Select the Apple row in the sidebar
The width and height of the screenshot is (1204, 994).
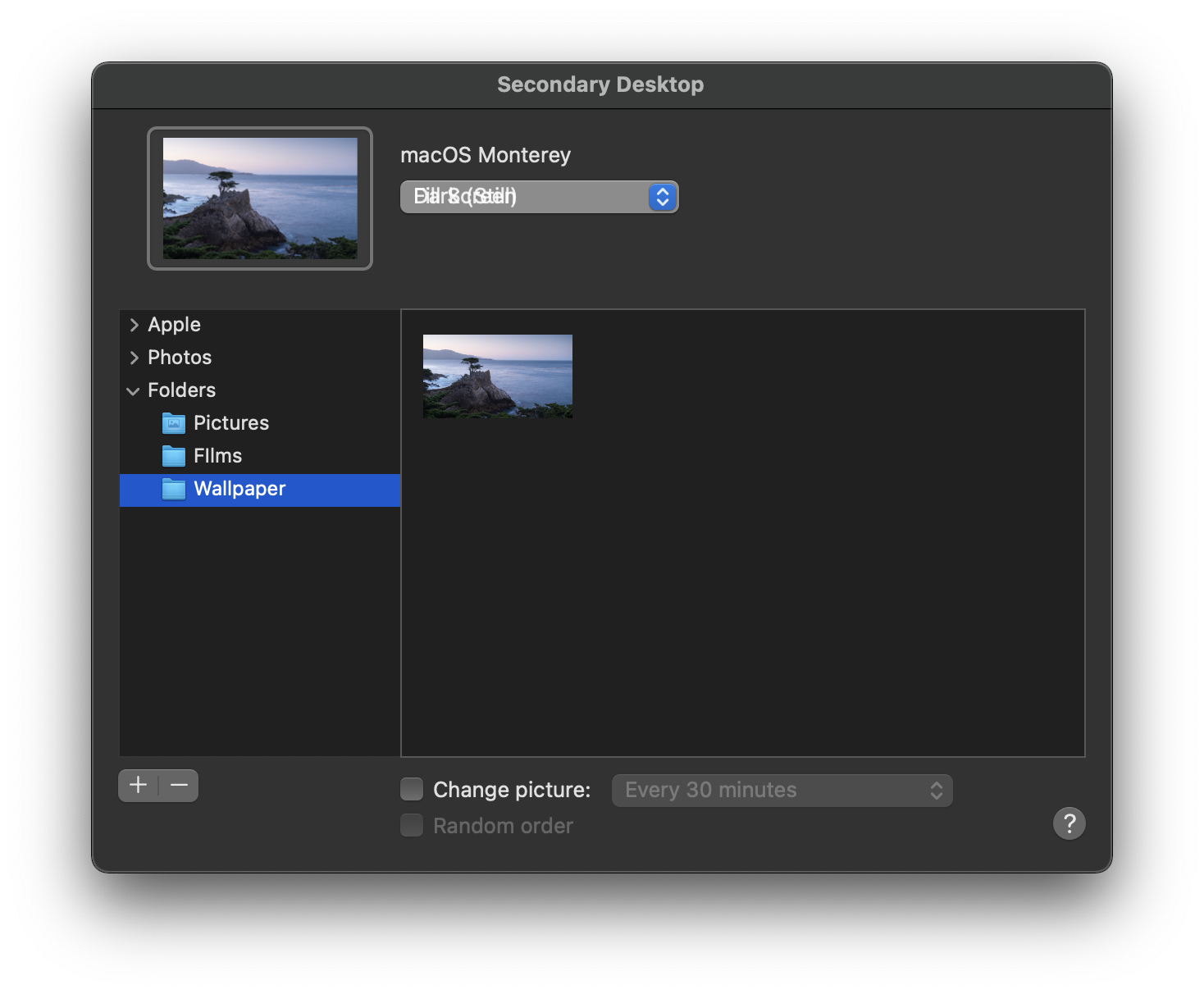click(x=260, y=325)
